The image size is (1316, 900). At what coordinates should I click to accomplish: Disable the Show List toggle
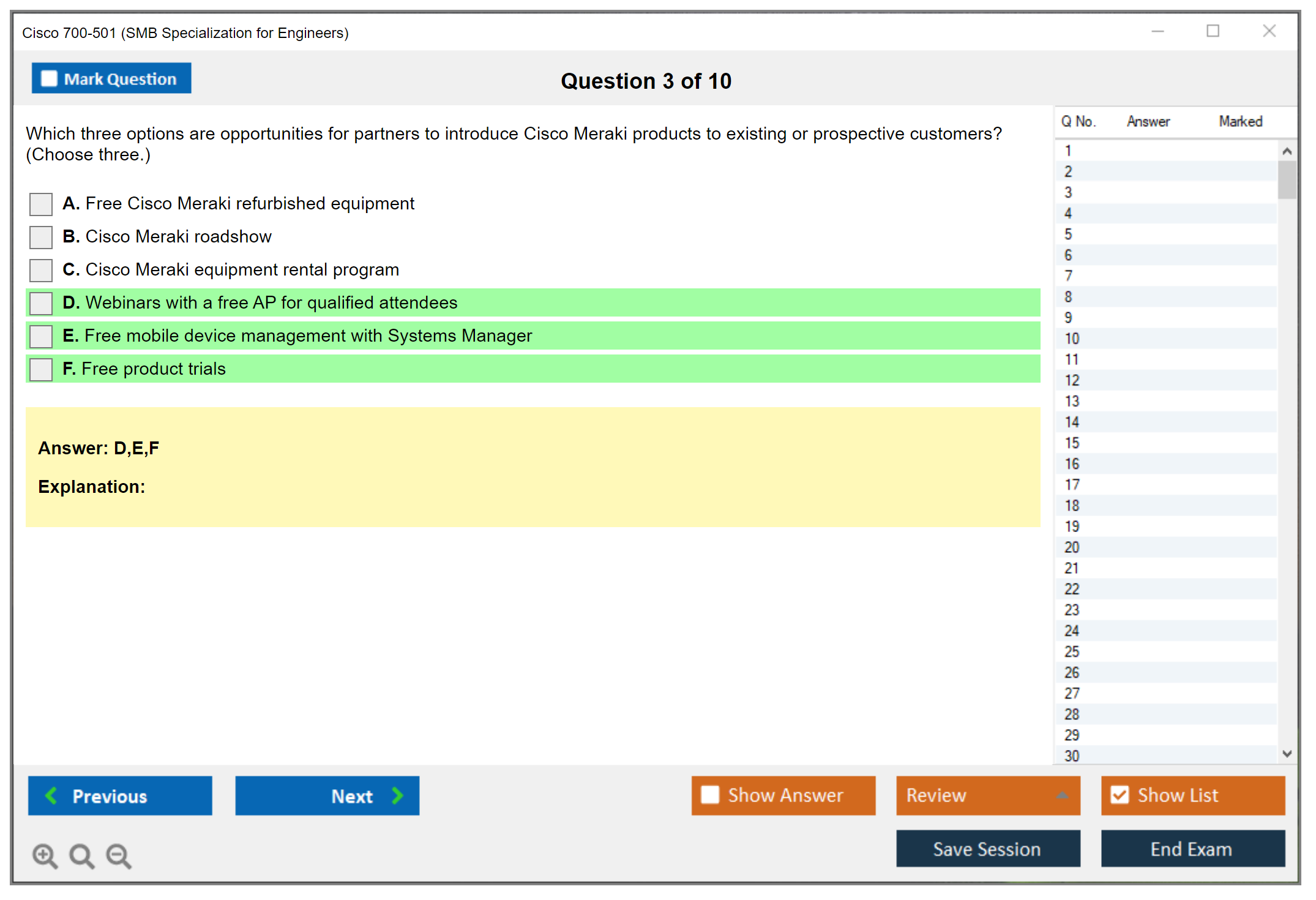coord(1120,795)
